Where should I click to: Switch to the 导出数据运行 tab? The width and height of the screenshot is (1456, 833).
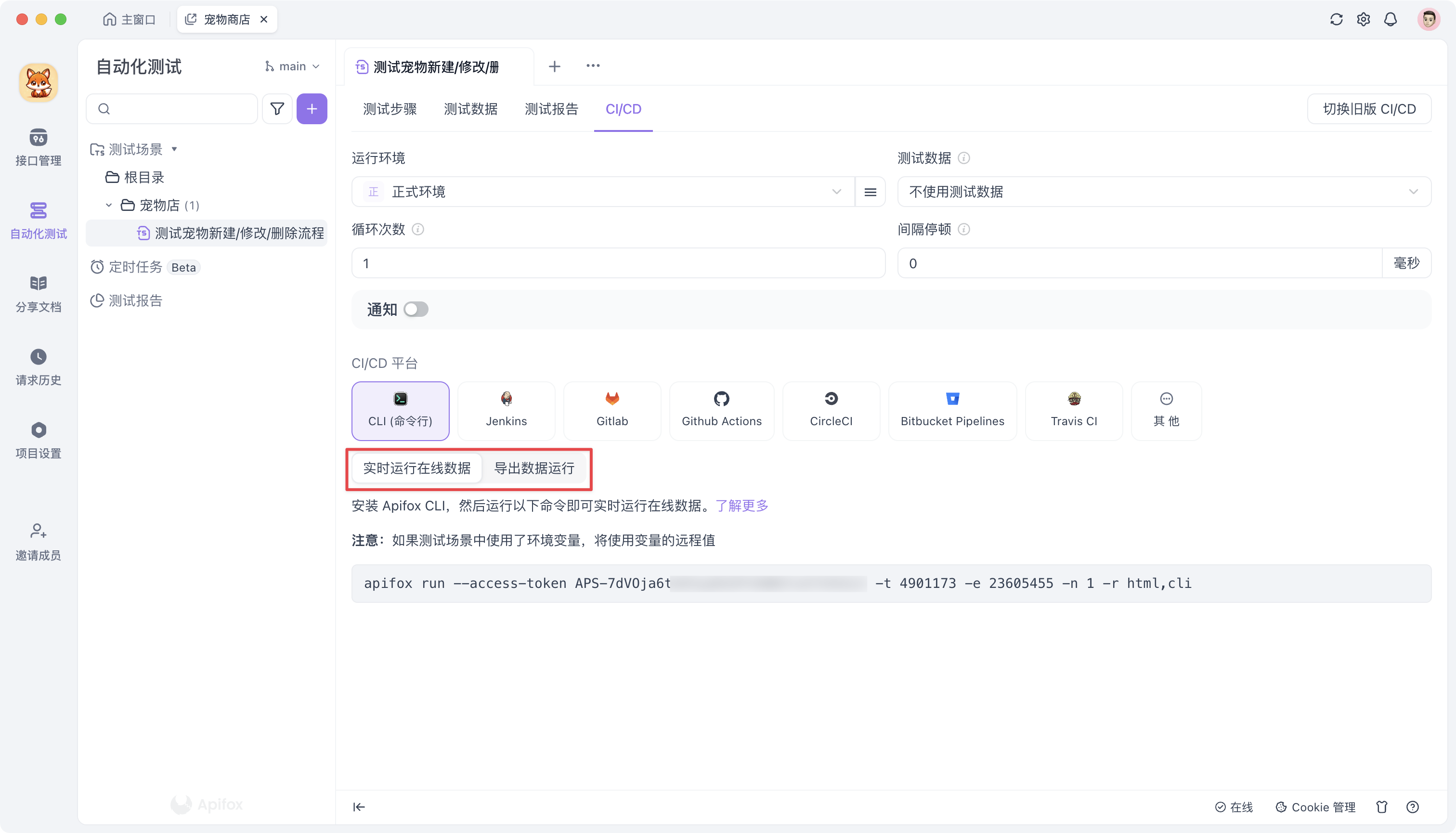(534, 468)
